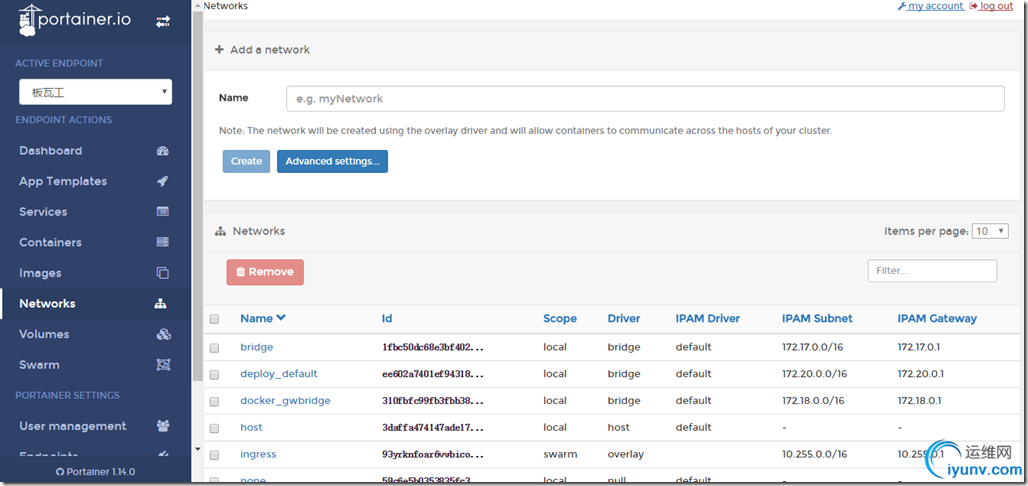Sort by IPAM Driver column header
1028x486 pixels.
click(707, 319)
